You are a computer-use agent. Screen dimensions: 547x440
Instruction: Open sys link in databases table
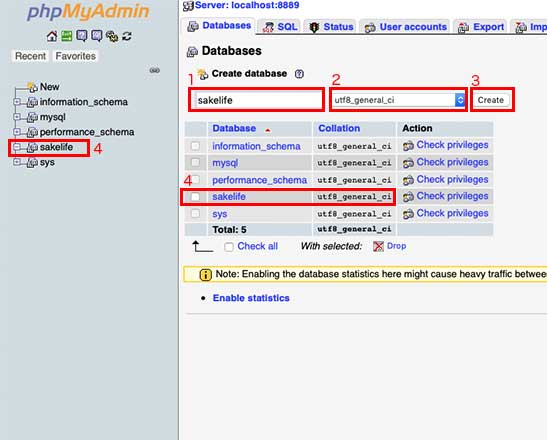(x=220, y=214)
